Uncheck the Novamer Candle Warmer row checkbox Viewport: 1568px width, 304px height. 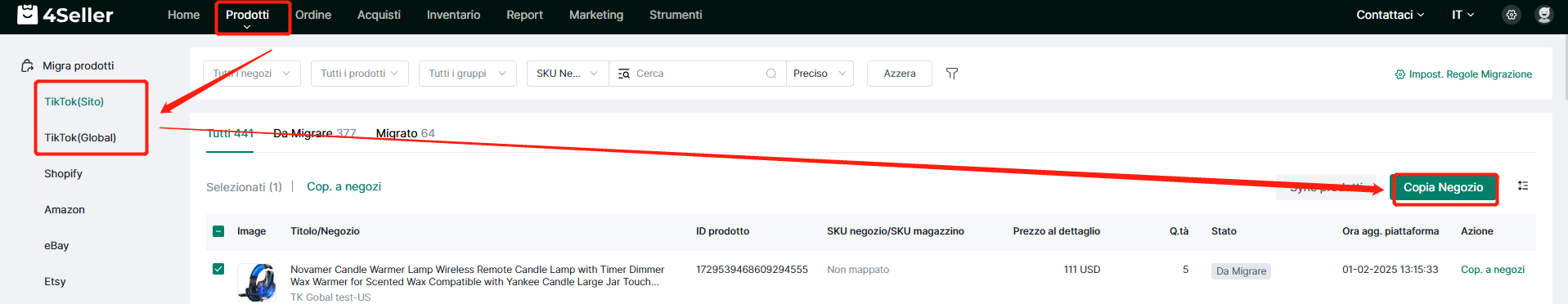pos(218,269)
